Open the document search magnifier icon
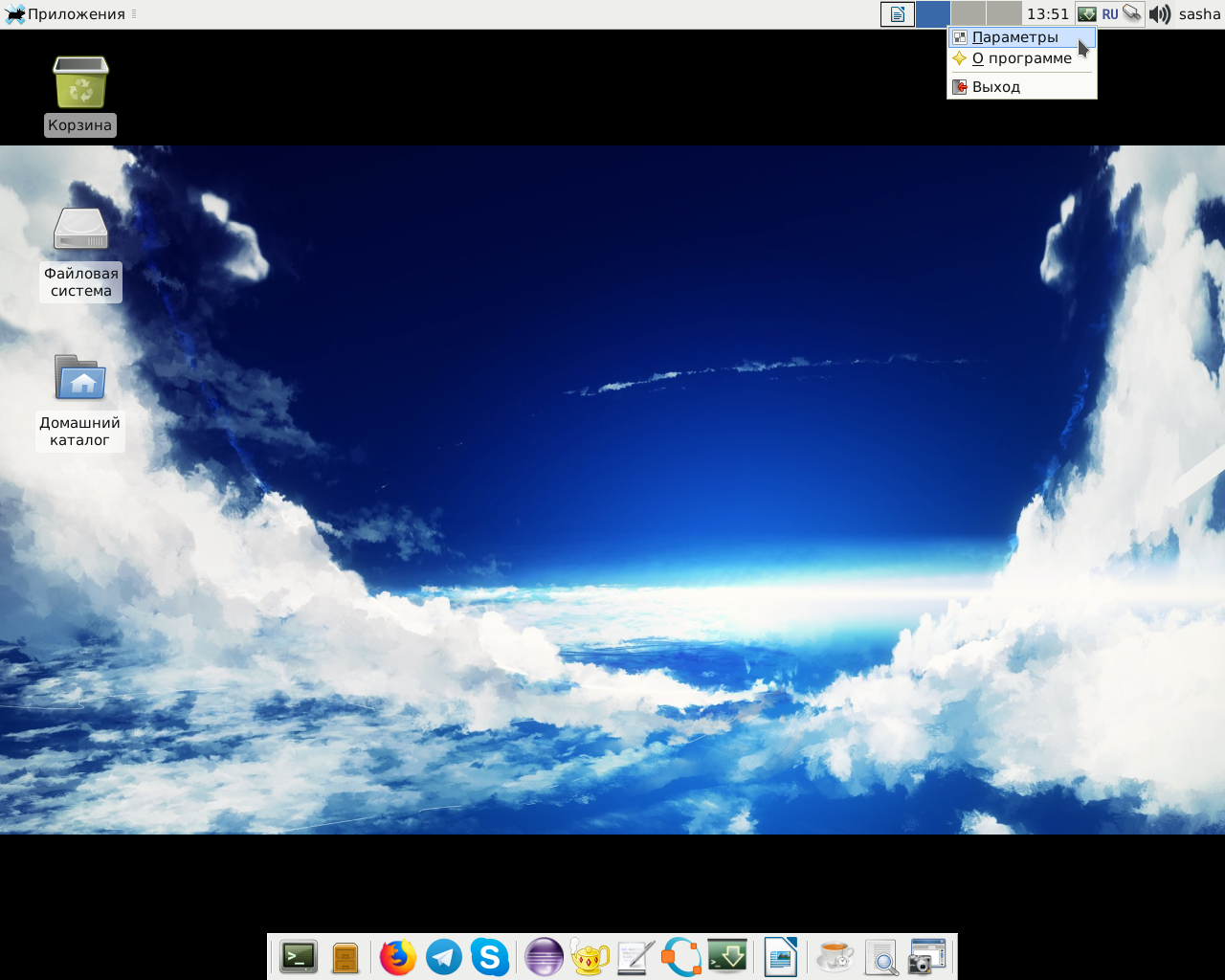 click(x=880, y=957)
